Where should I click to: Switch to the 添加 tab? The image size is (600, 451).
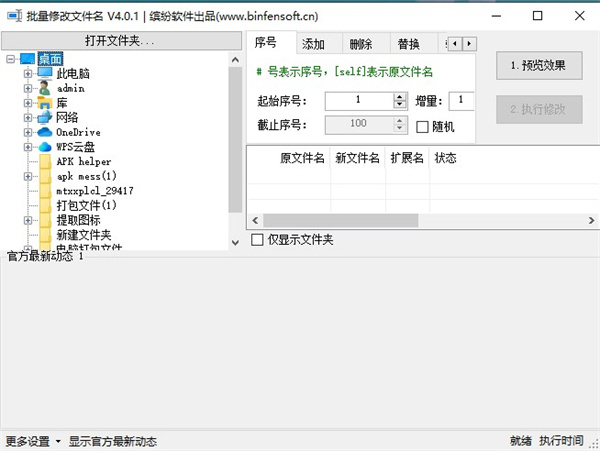318,44
